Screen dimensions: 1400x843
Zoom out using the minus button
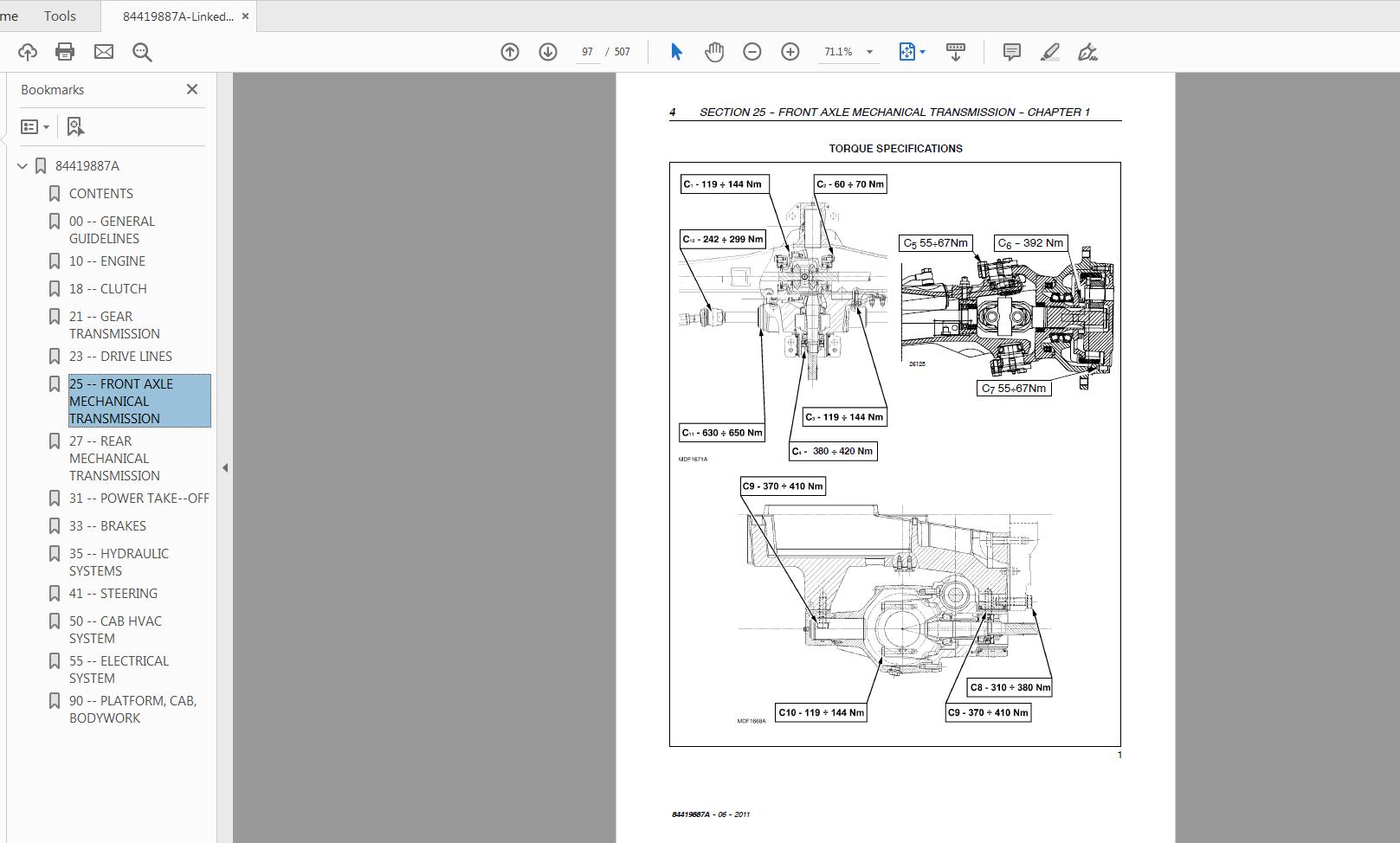752,52
